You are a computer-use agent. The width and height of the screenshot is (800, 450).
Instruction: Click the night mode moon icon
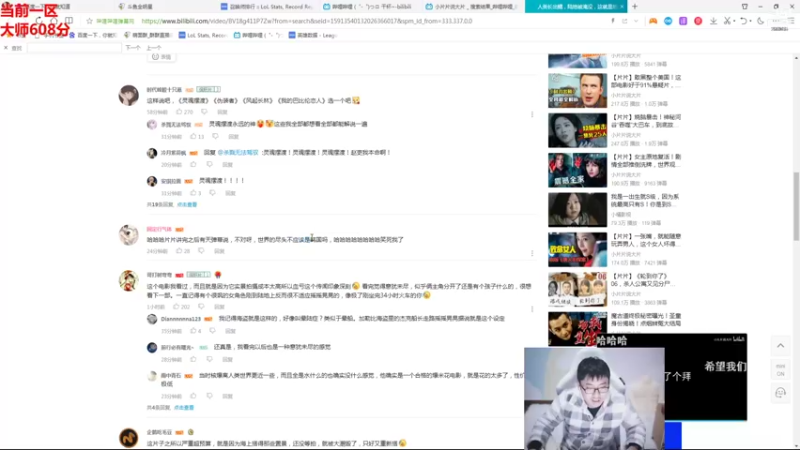pos(760,21)
